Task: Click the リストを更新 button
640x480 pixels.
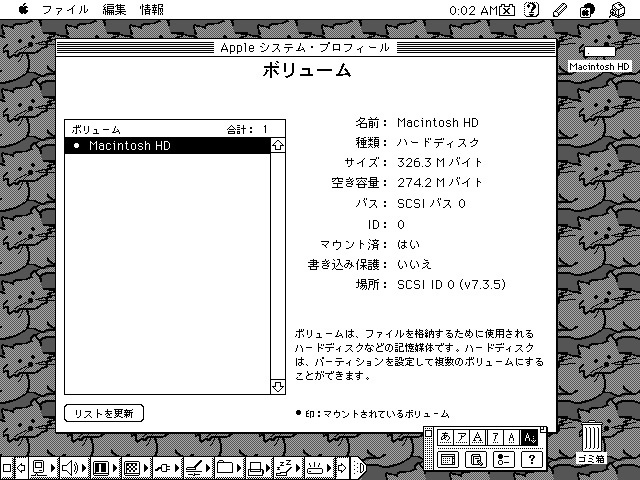Action: [x=104, y=413]
